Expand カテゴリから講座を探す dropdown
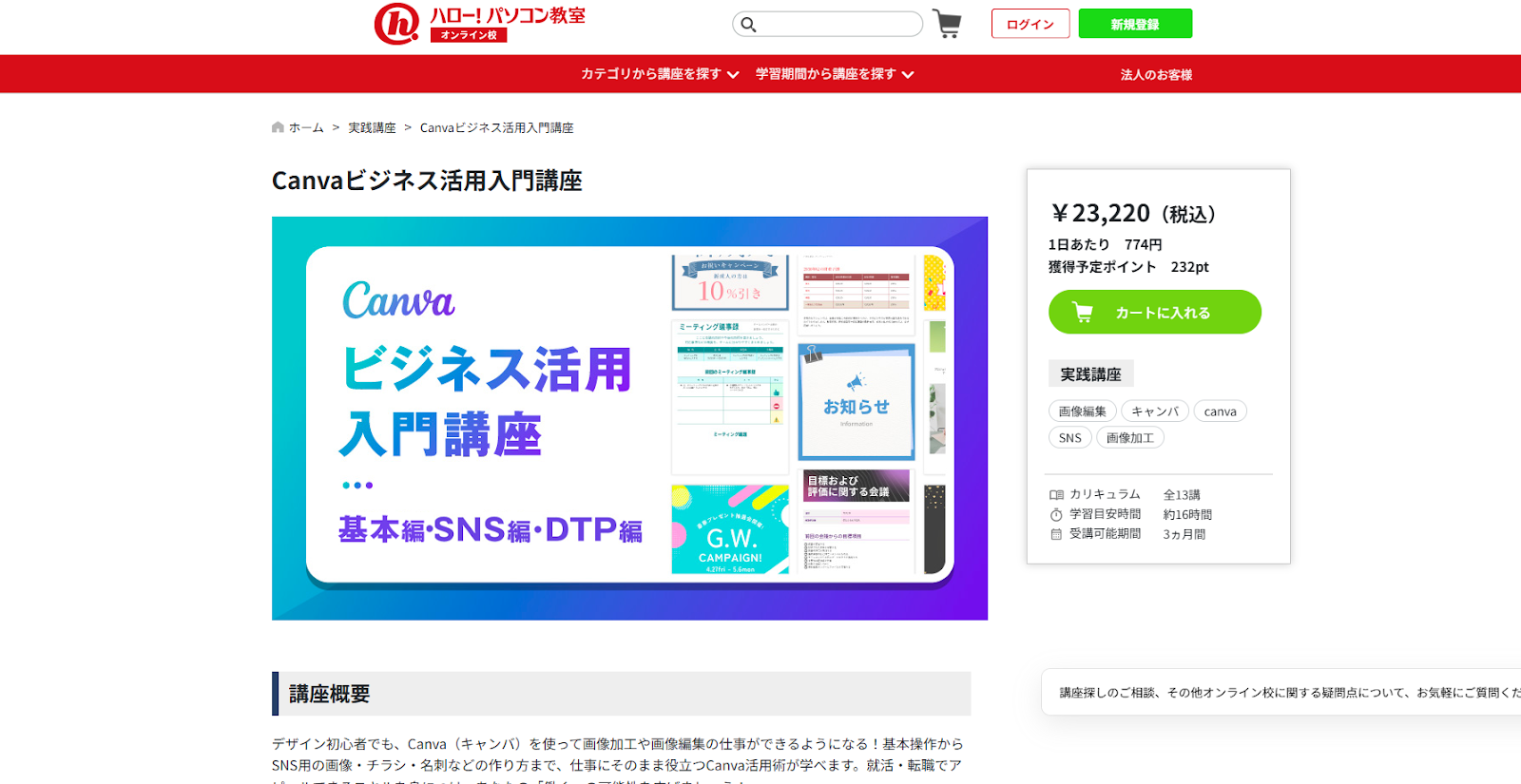The width and height of the screenshot is (1521, 784). click(x=660, y=74)
